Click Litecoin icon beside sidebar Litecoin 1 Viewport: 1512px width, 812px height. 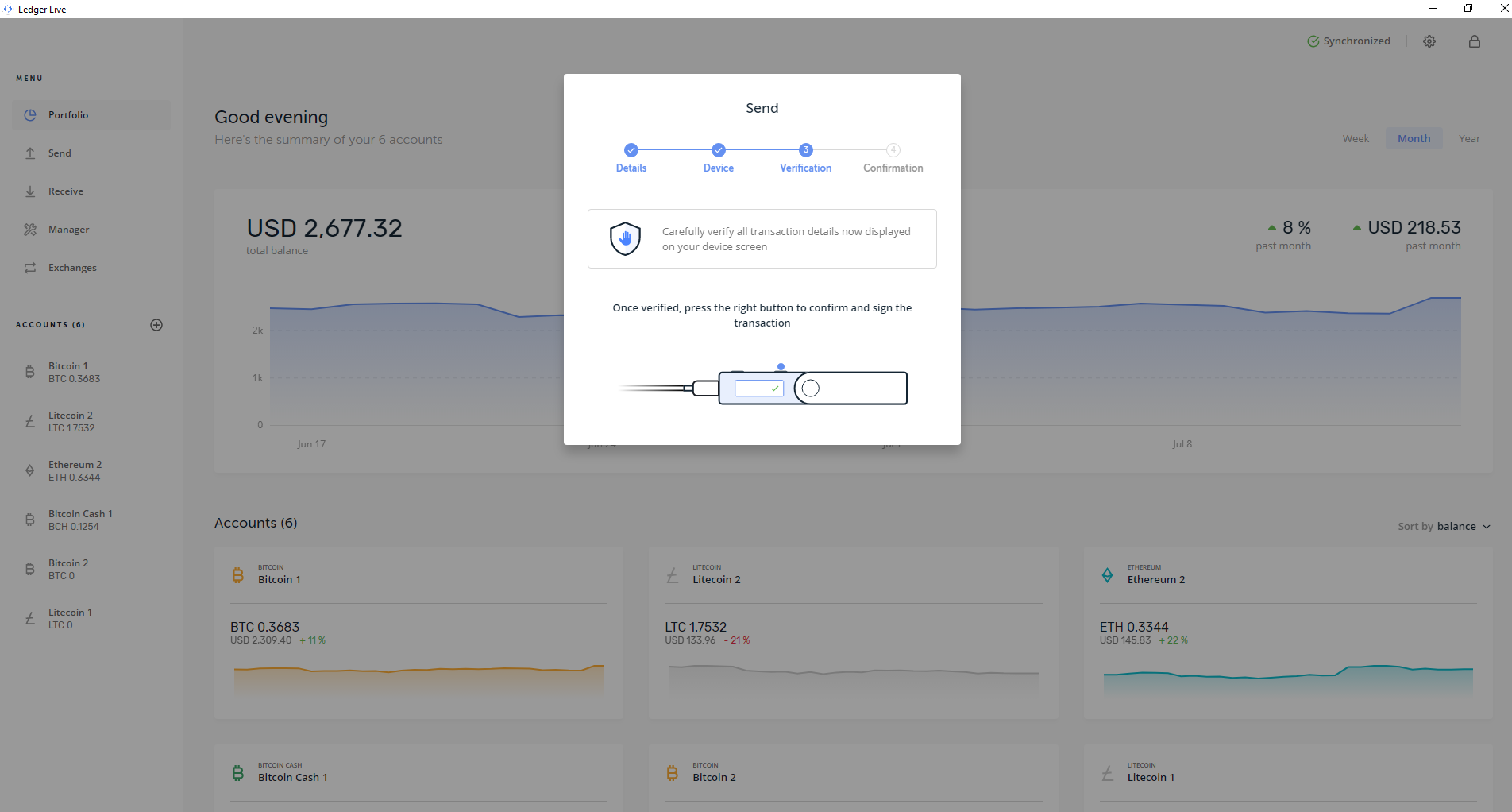(x=30, y=618)
